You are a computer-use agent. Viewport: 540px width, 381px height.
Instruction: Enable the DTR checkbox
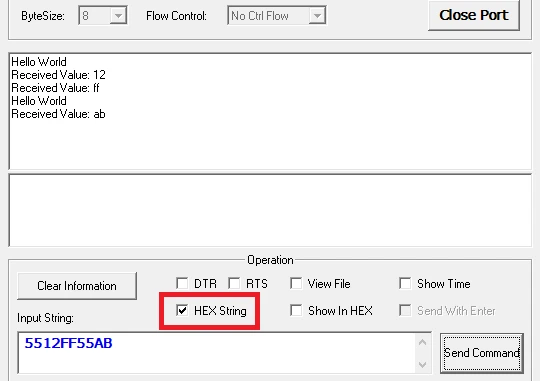pos(182,284)
